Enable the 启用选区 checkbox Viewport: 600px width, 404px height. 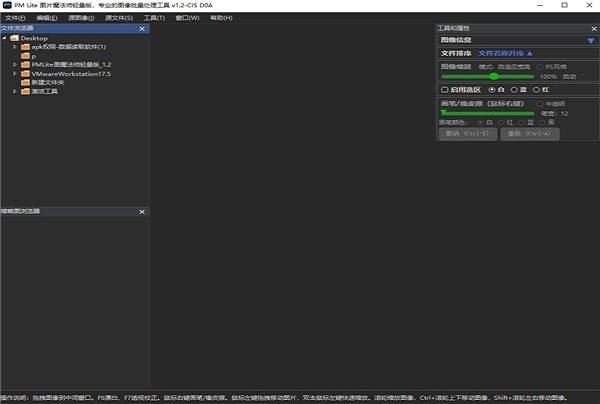coord(443,89)
